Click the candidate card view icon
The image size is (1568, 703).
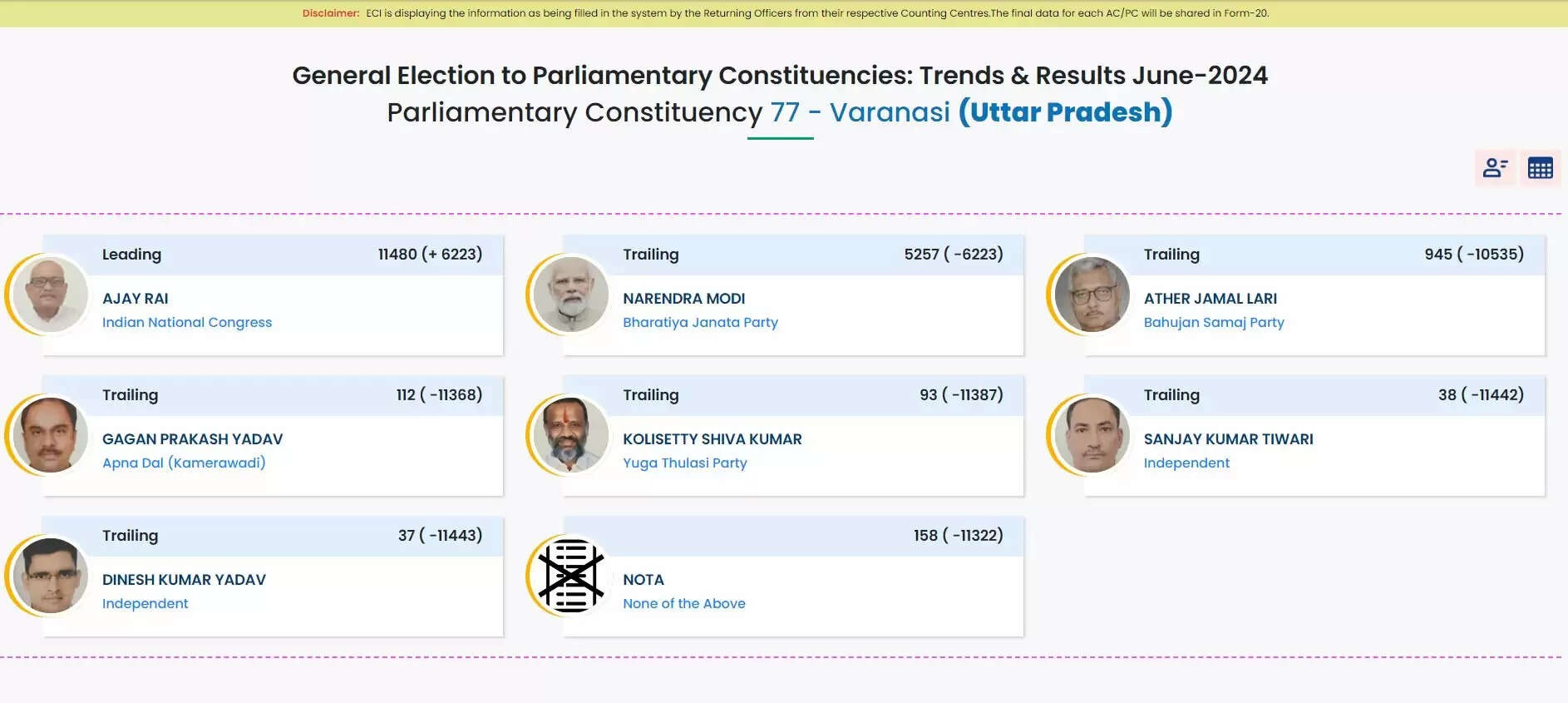coord(1495,168)
